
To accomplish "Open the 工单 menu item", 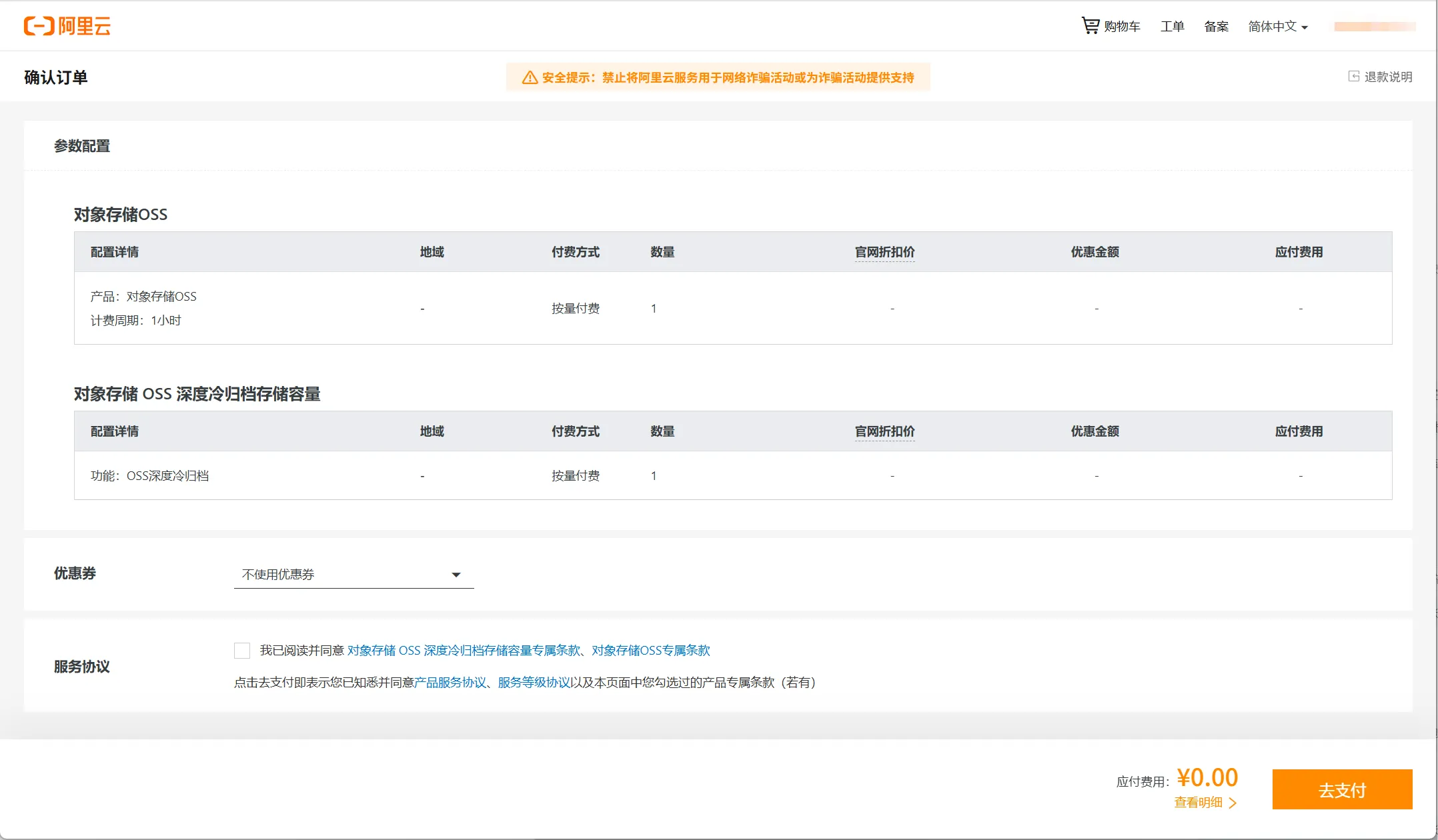I will [x=1172, y=26].
